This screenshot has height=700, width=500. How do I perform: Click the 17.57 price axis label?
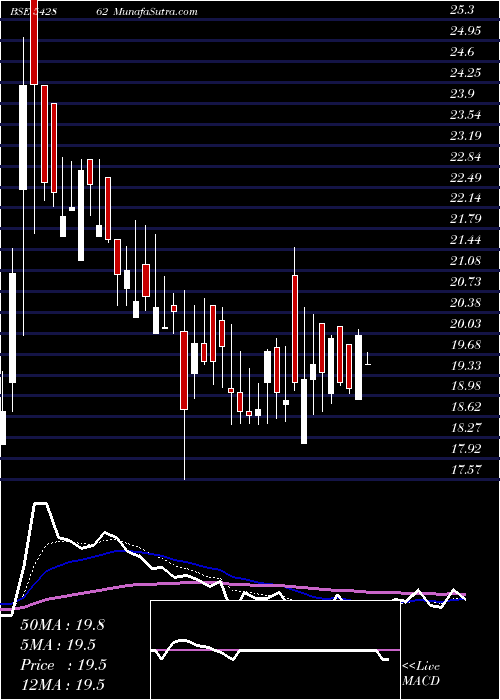465,470
